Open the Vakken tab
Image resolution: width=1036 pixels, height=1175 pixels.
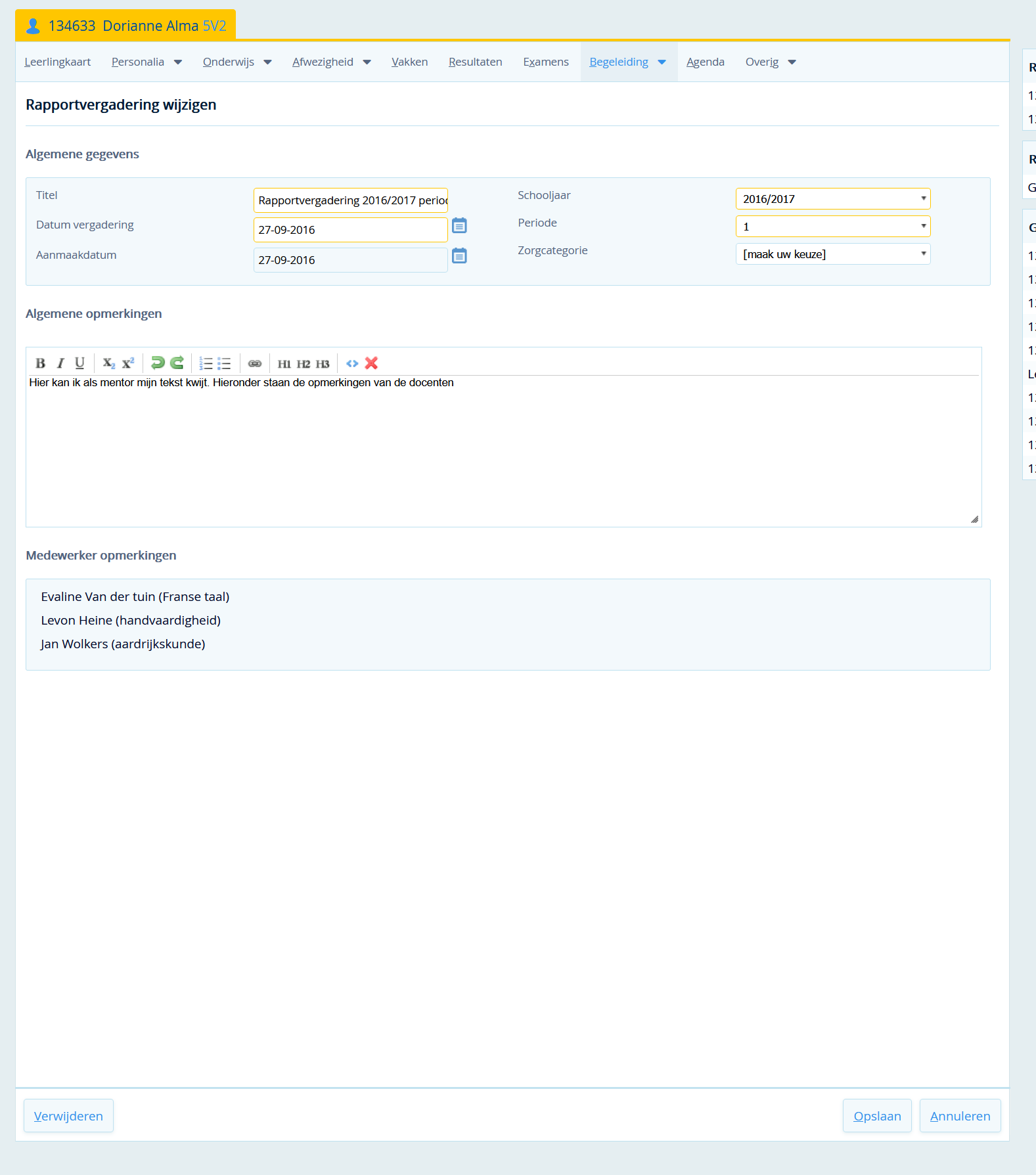[410, 62]
